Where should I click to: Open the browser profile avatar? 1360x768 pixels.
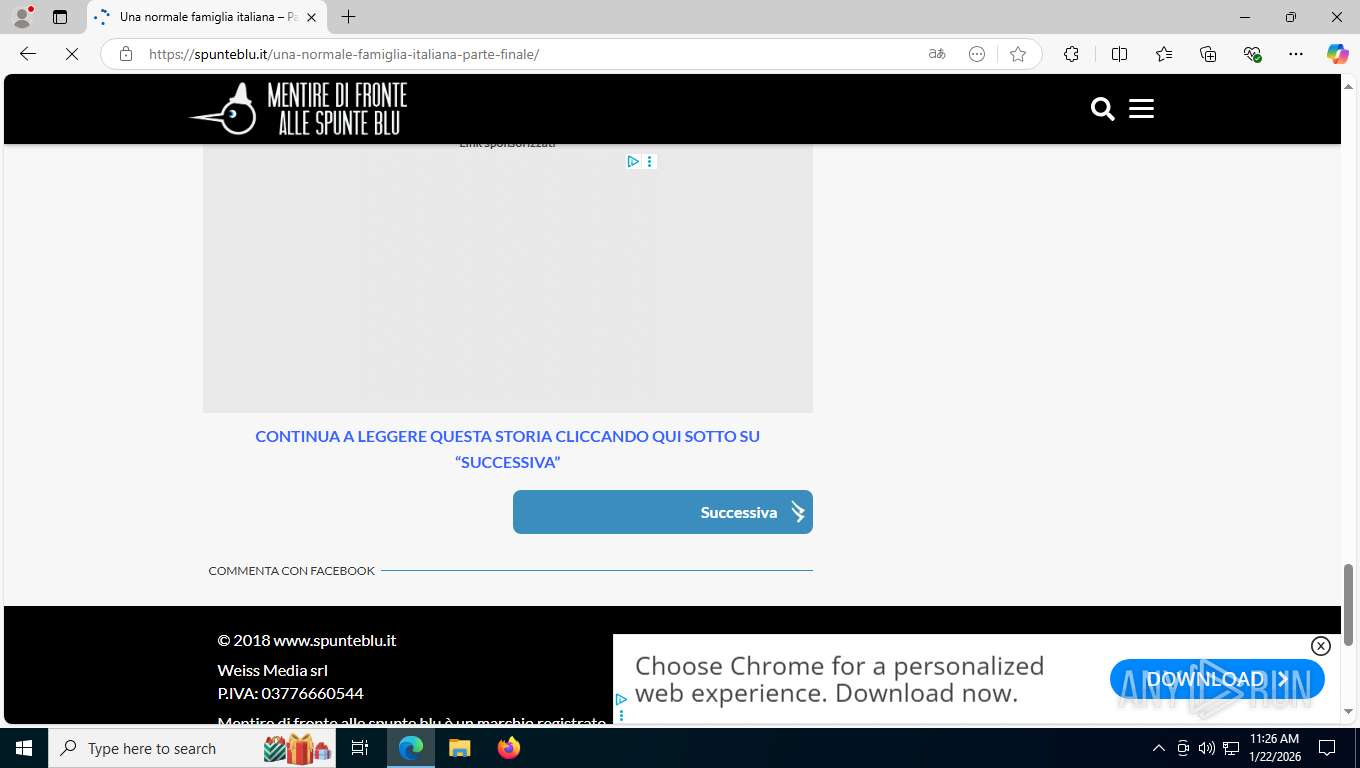22,17
